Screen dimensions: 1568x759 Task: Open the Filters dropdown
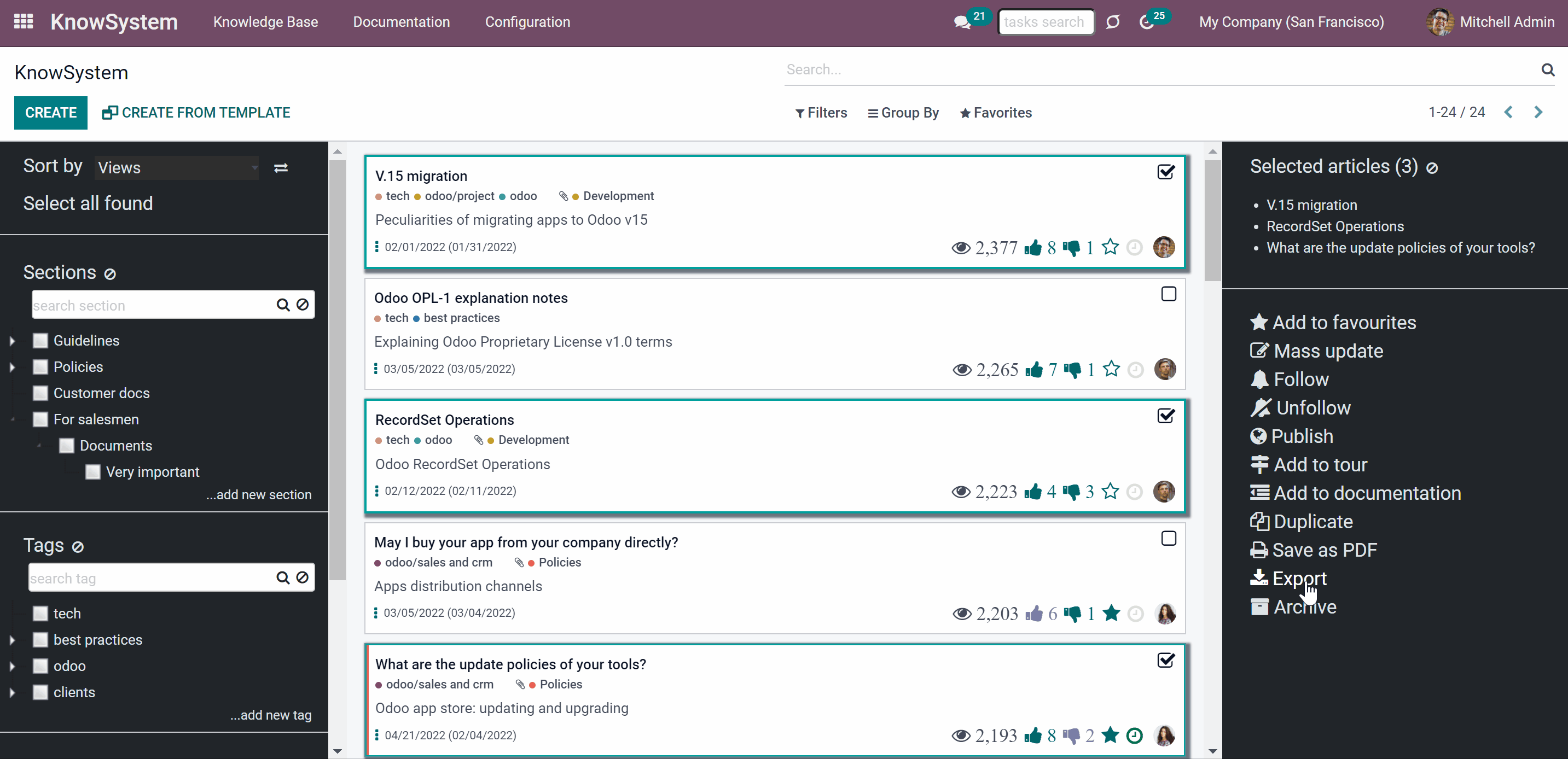[x=821, y=113]
